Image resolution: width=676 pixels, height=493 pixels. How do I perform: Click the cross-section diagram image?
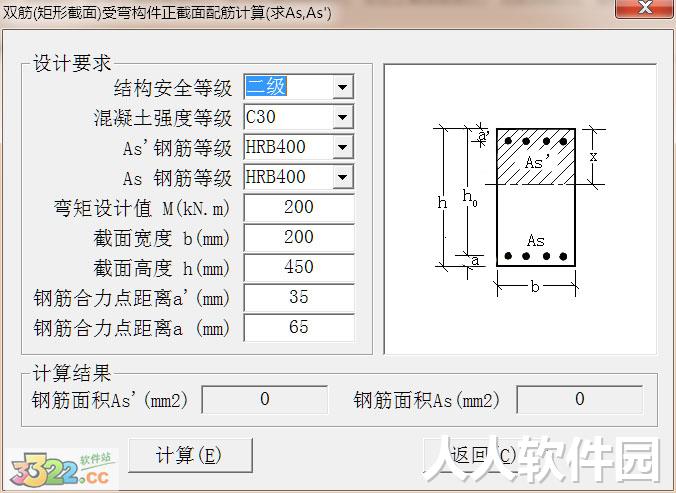point(520,209)
